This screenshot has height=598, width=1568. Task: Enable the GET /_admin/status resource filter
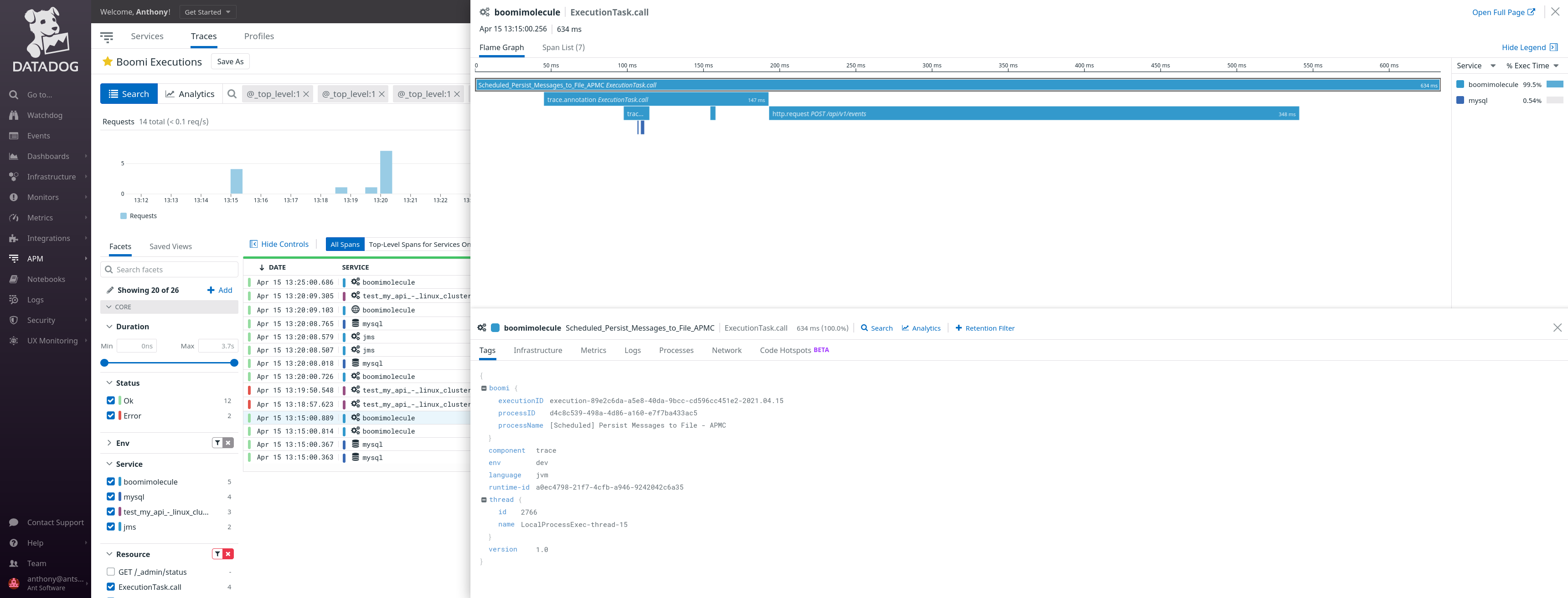coord(111,571)
